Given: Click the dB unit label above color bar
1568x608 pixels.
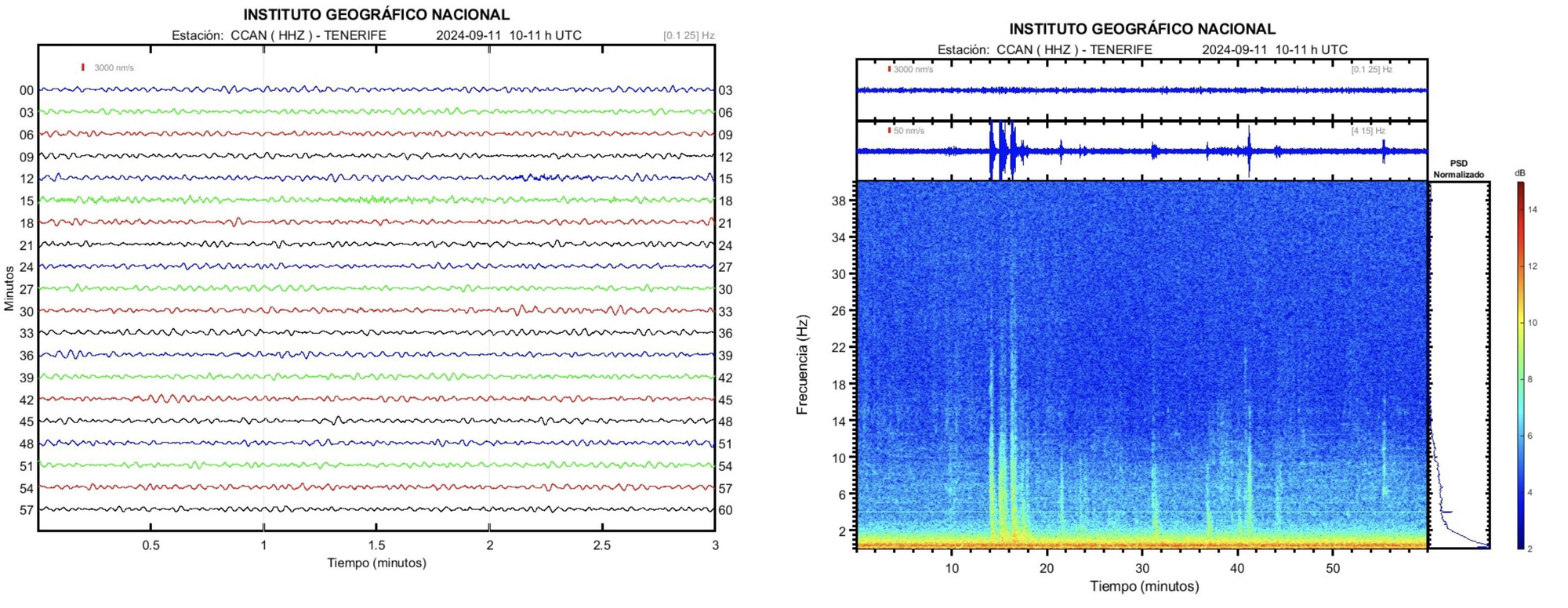Looking at the screenshot, I should coord(1520,173).
